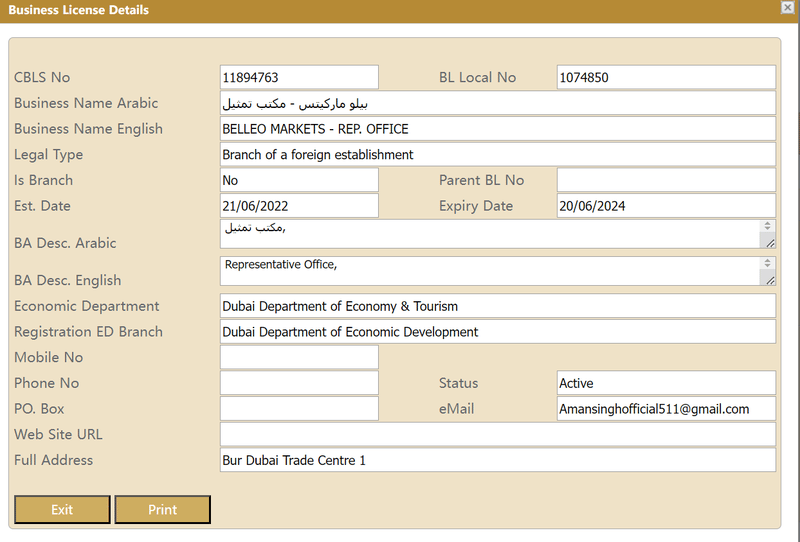This screenshot has height=542, width=800.
Task: Click the Representative Office text area
Action: 498,271
